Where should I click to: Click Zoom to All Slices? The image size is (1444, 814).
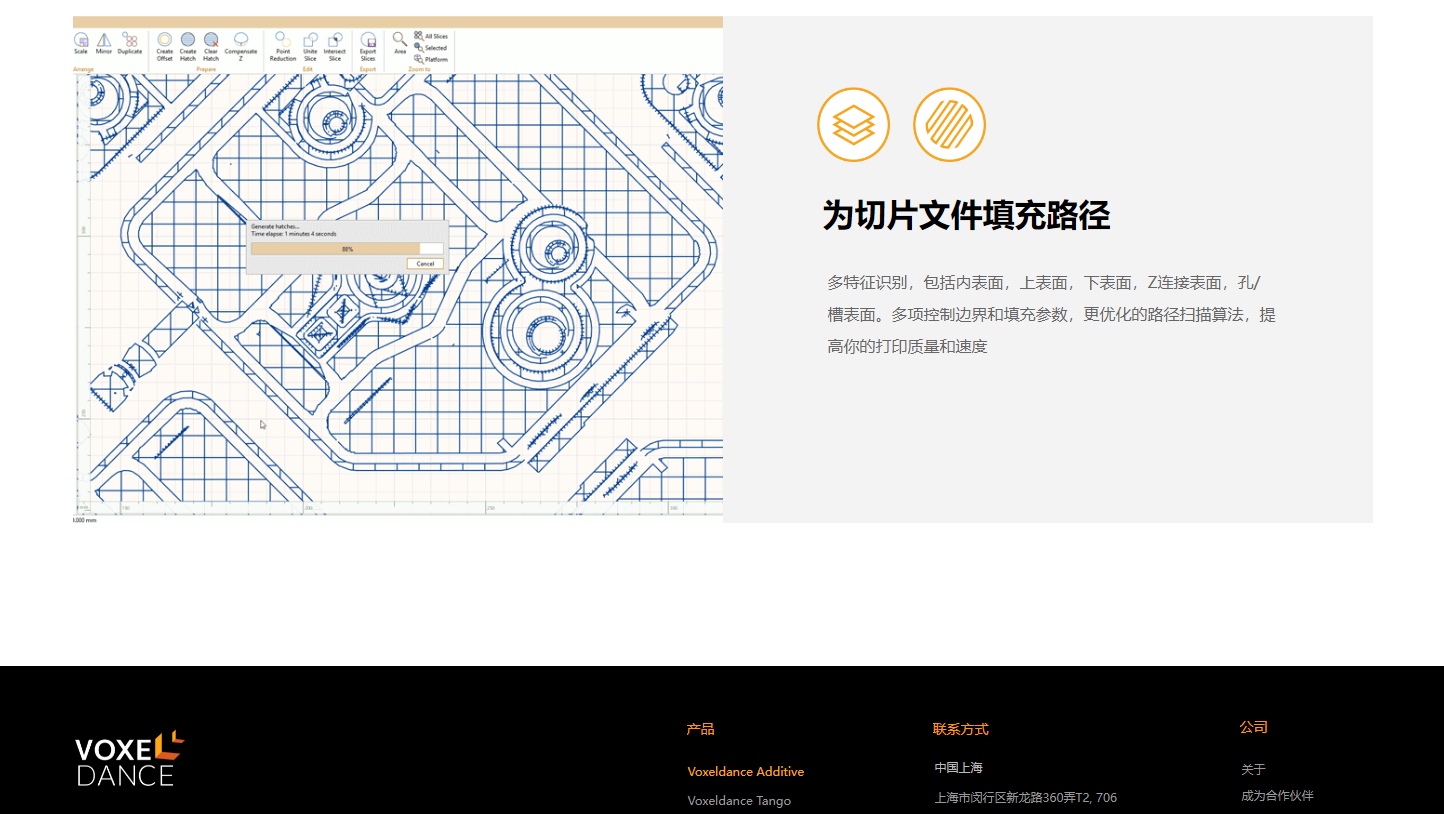432,36
